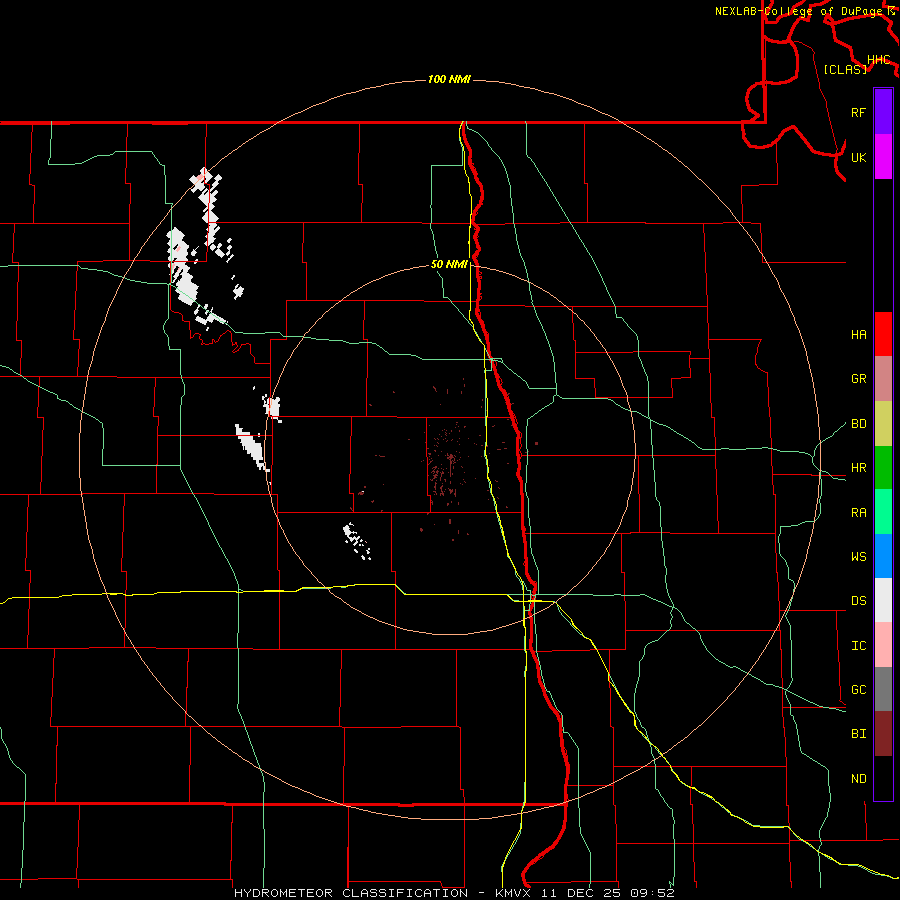The image size is (900, 900).
Task: Click the DS white legend swatch
Action: [883, 600]
